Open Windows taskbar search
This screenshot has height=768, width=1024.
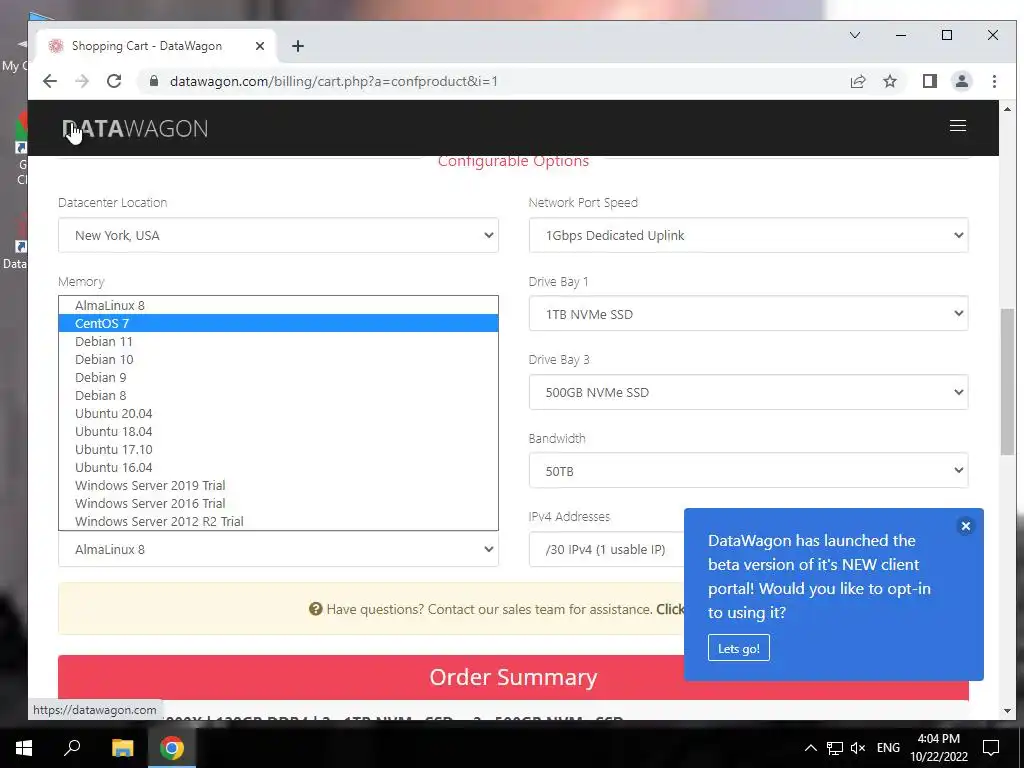point(72,748)
